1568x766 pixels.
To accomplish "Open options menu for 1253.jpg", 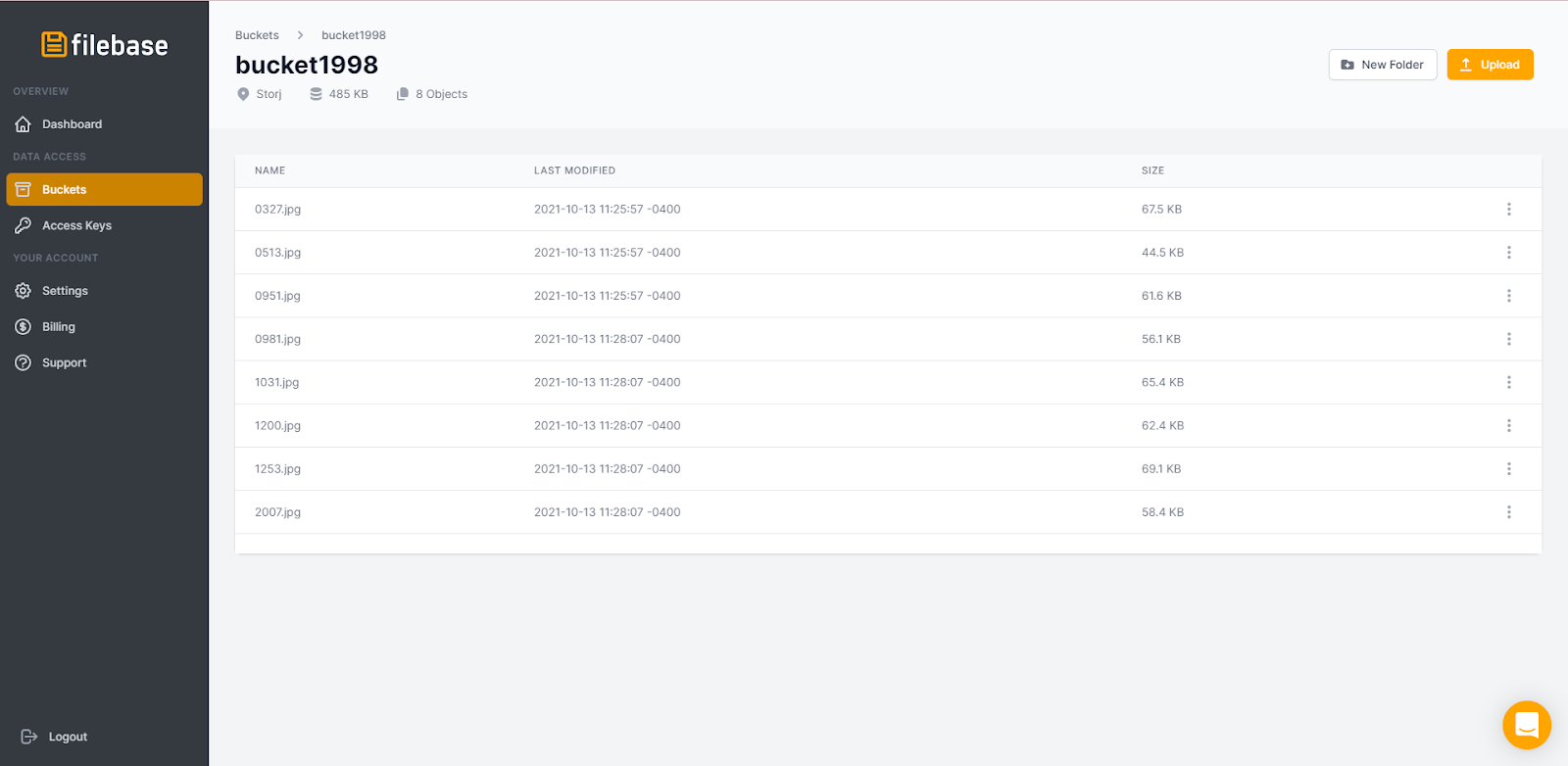I will (x=1509, y=469).
